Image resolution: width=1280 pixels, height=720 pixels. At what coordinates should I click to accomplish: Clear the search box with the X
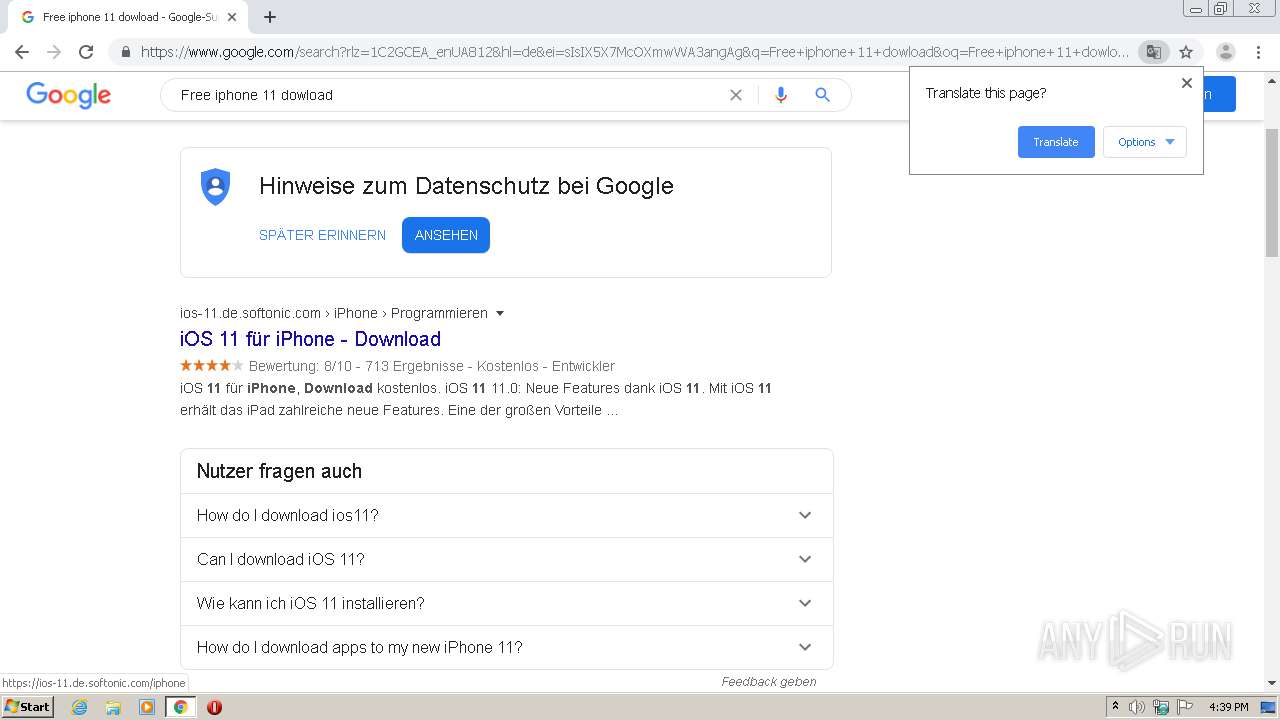pyautogui.click(x=736, y=95)
